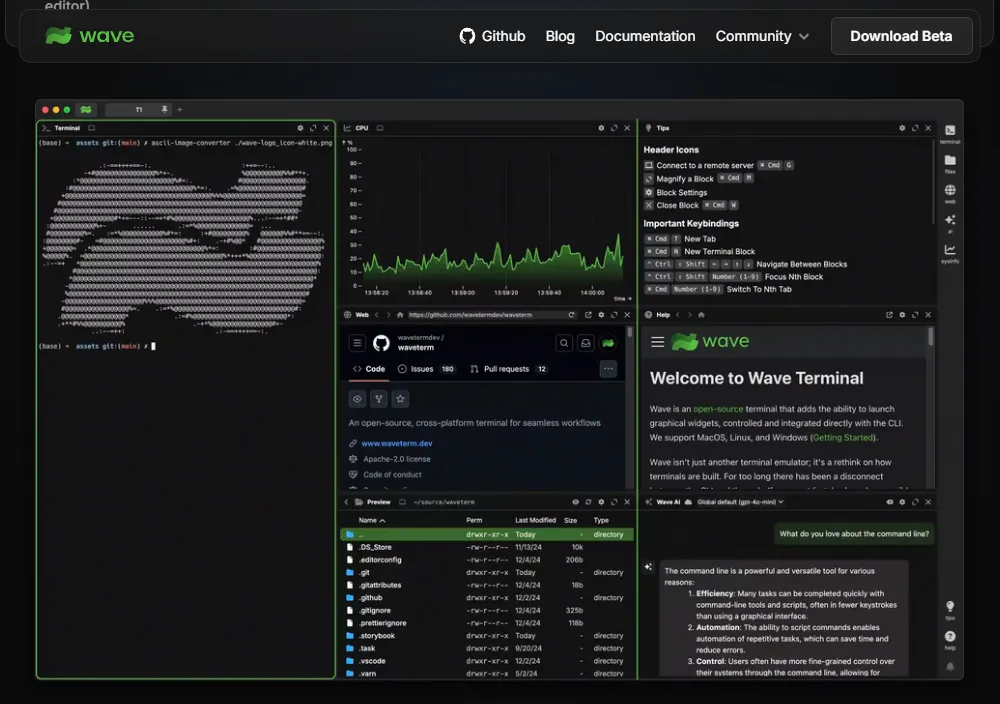Click the Code of conduct link
Screen dimensions: 1000x704
392,475
